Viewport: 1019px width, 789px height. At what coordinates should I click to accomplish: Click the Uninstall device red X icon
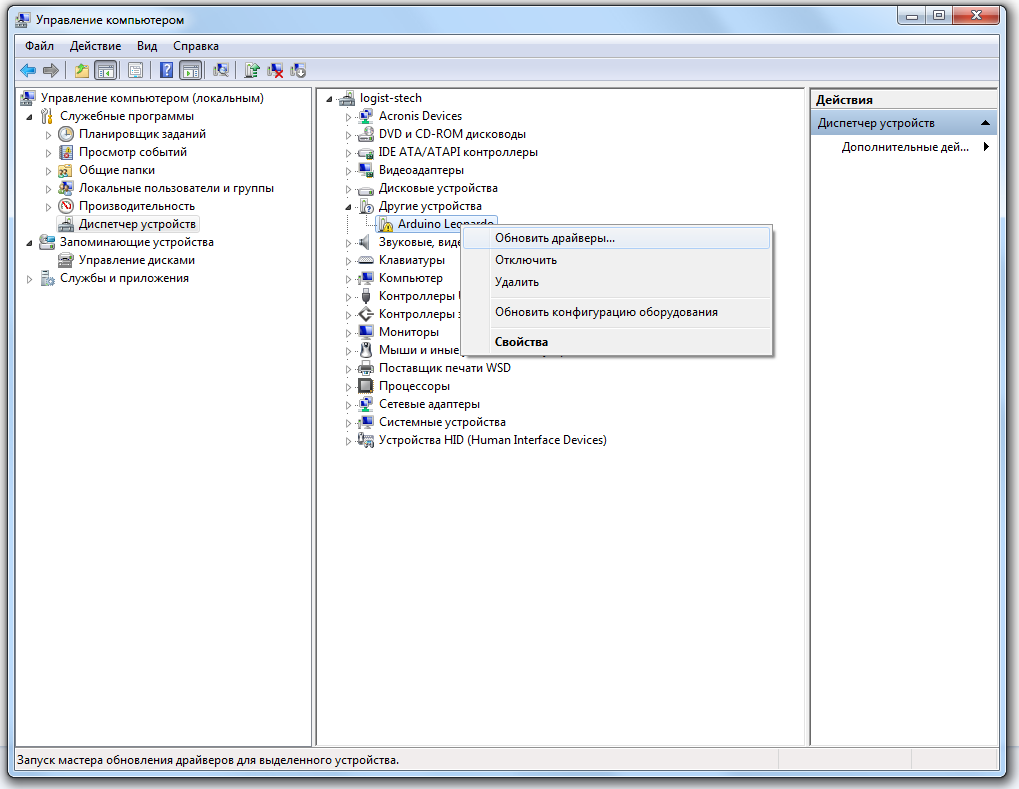tap(275, 70)
